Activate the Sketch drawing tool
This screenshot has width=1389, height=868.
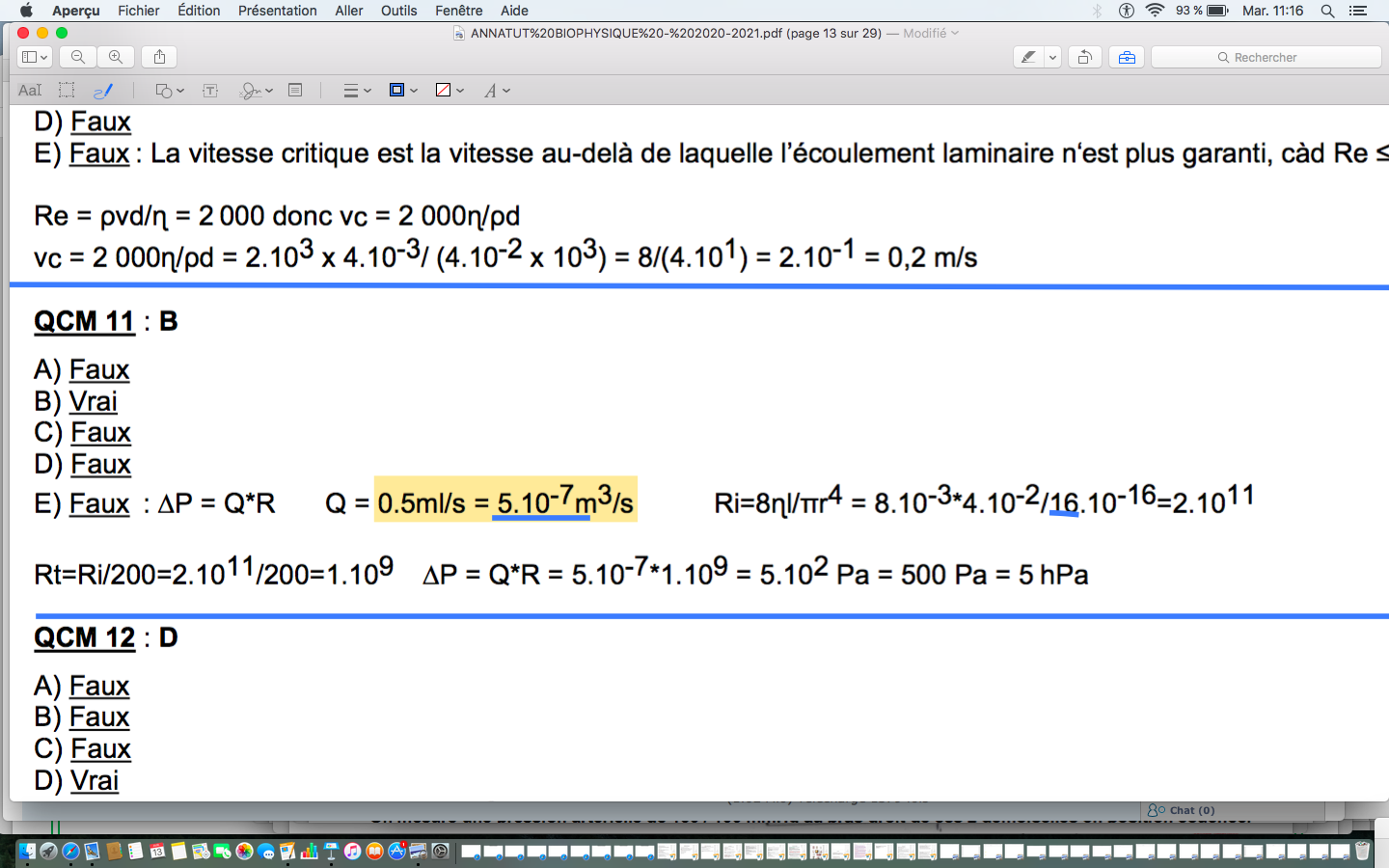pyautogui.click(x=103, y=91)
